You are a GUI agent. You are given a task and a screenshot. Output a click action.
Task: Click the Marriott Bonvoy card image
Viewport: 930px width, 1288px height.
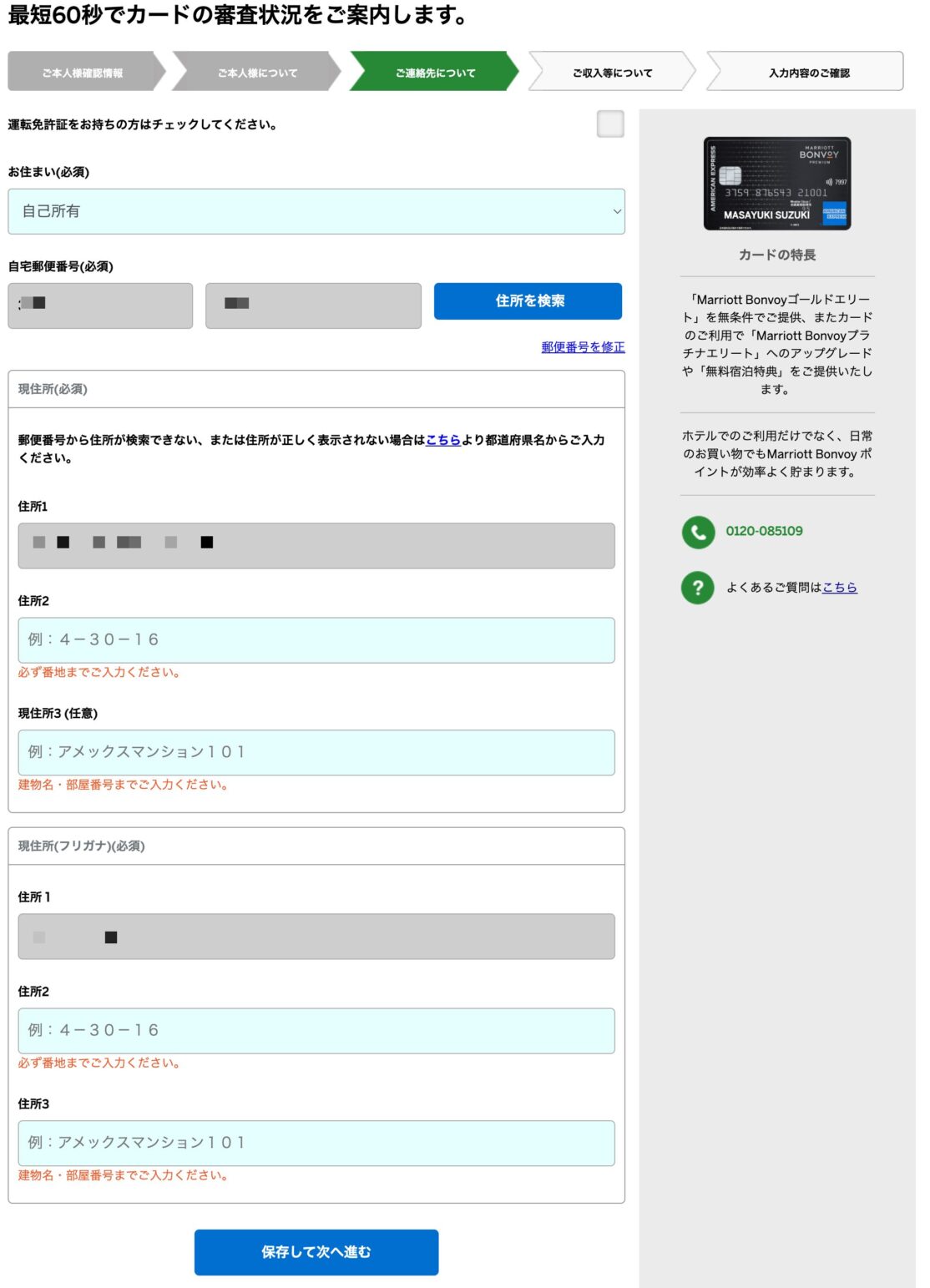point(777,184)
